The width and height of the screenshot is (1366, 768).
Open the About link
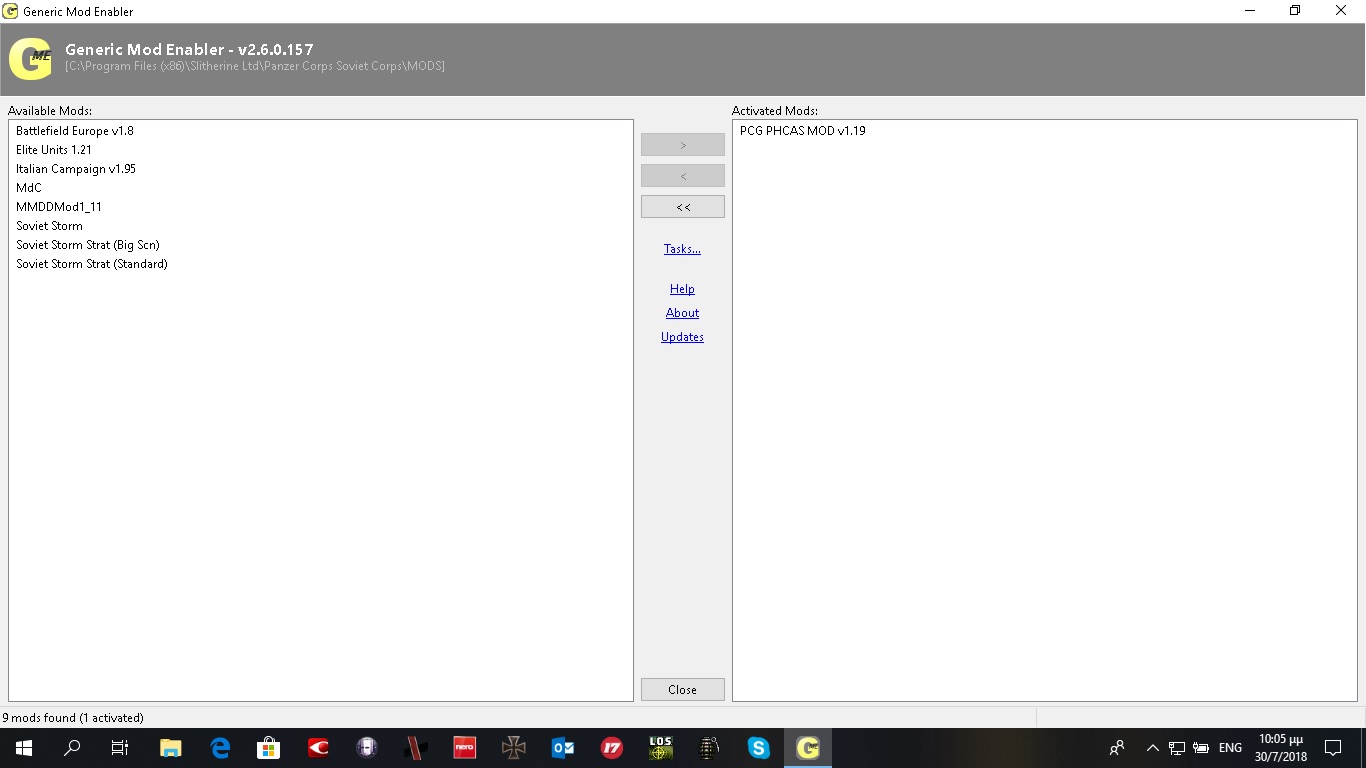[682, 313]
